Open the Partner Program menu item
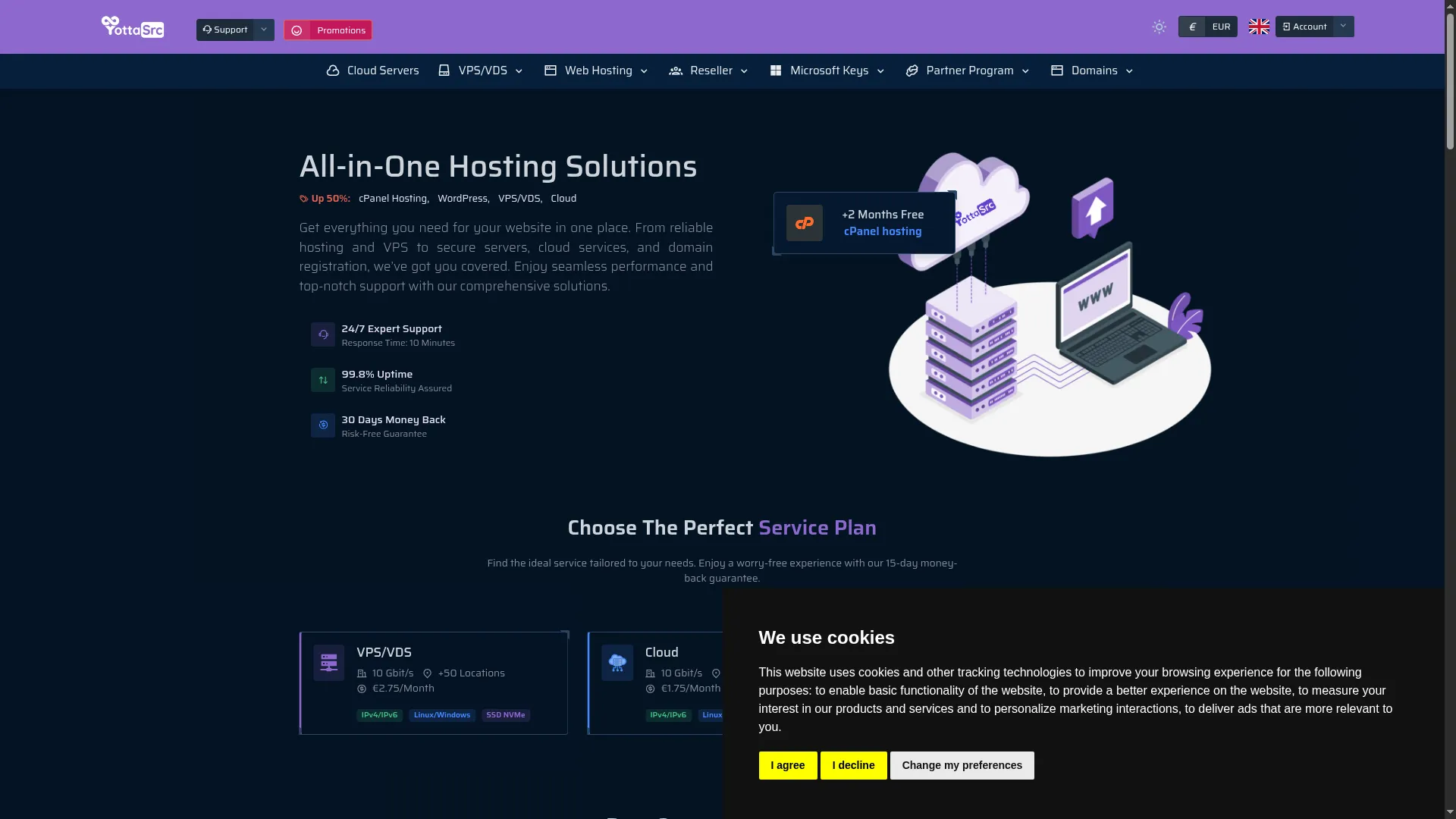The height and width of the screenshot is (819, 1456). 968,71
